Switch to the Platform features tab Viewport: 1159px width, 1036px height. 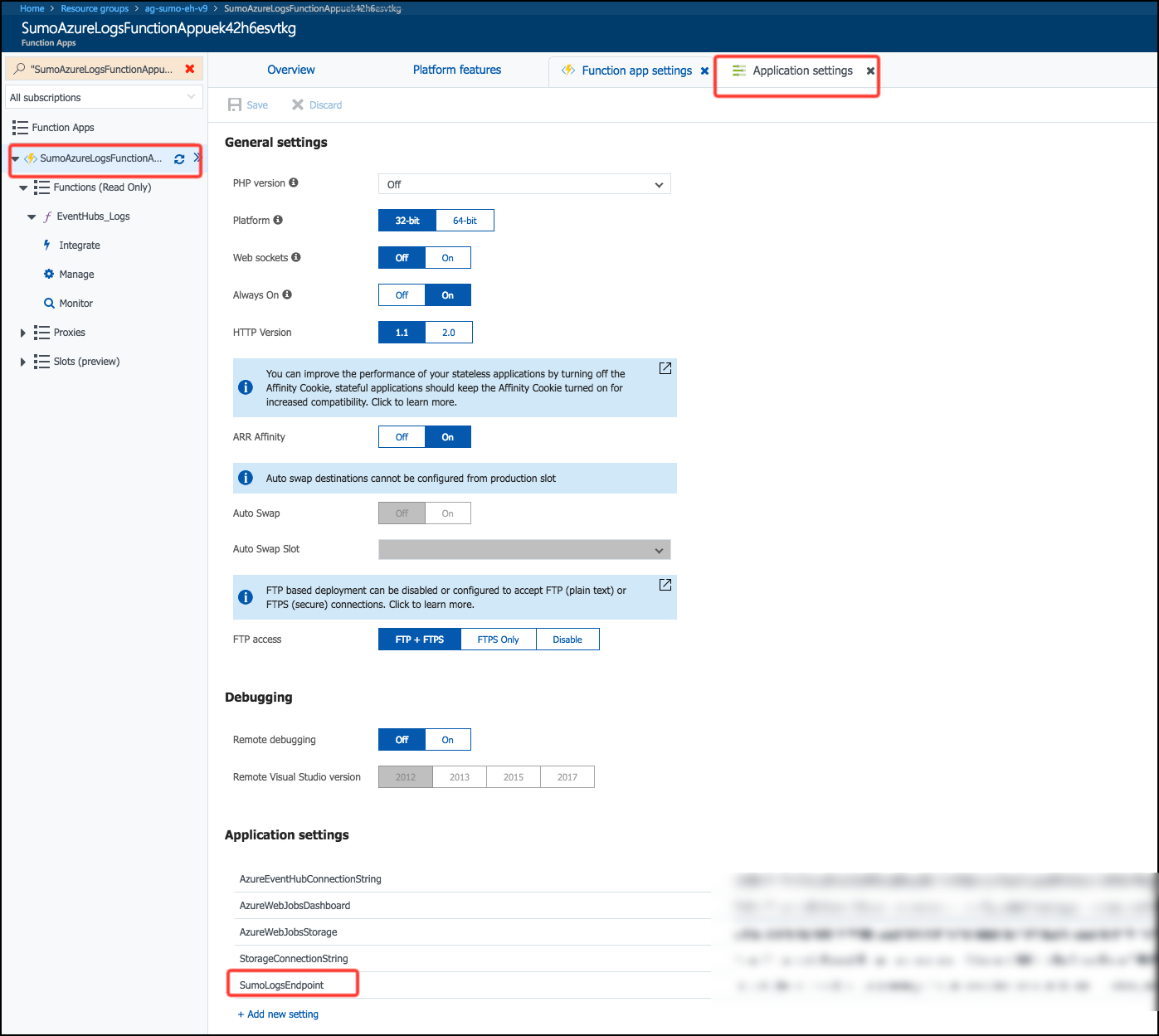[456, 71]
